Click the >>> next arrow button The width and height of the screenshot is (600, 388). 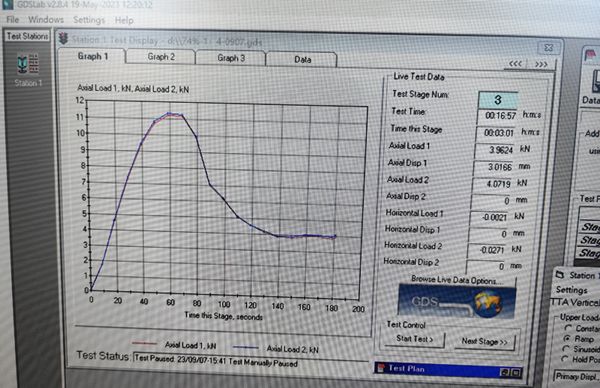click(x=541, y=64)
